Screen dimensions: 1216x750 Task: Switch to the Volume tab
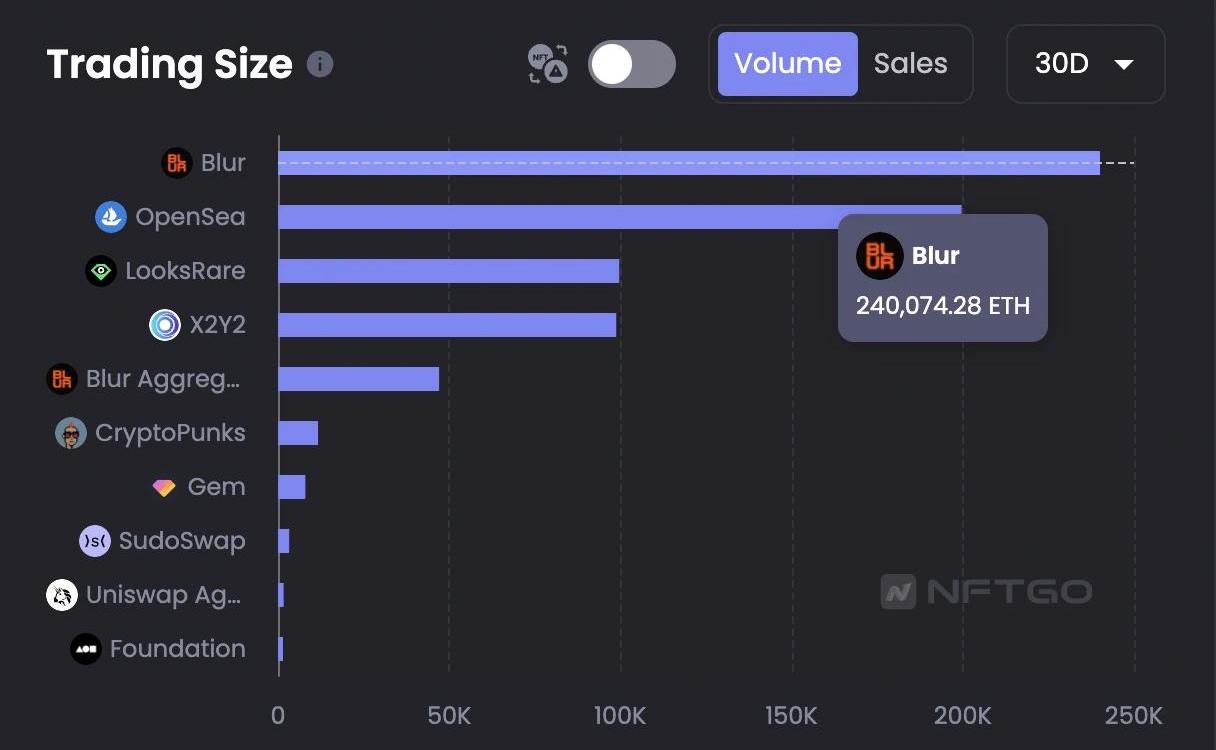pos(787,64)
